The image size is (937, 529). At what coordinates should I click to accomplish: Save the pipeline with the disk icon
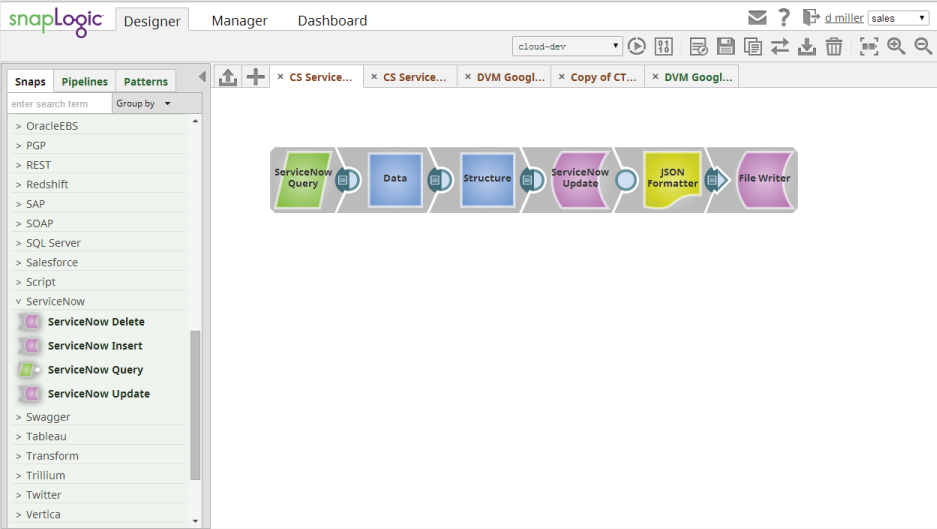(725, 46)
